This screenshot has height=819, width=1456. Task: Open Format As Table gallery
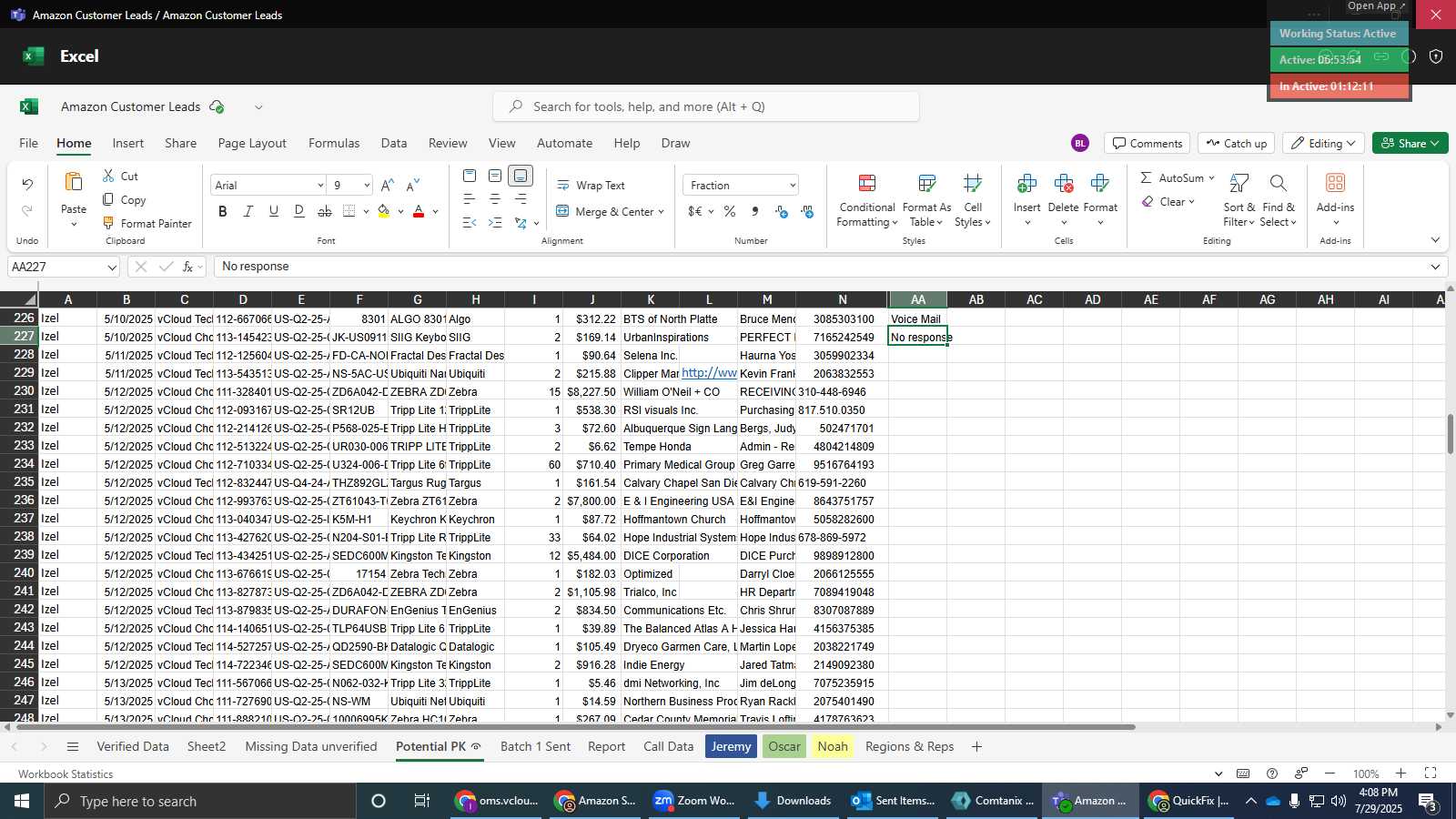[926, 200]
